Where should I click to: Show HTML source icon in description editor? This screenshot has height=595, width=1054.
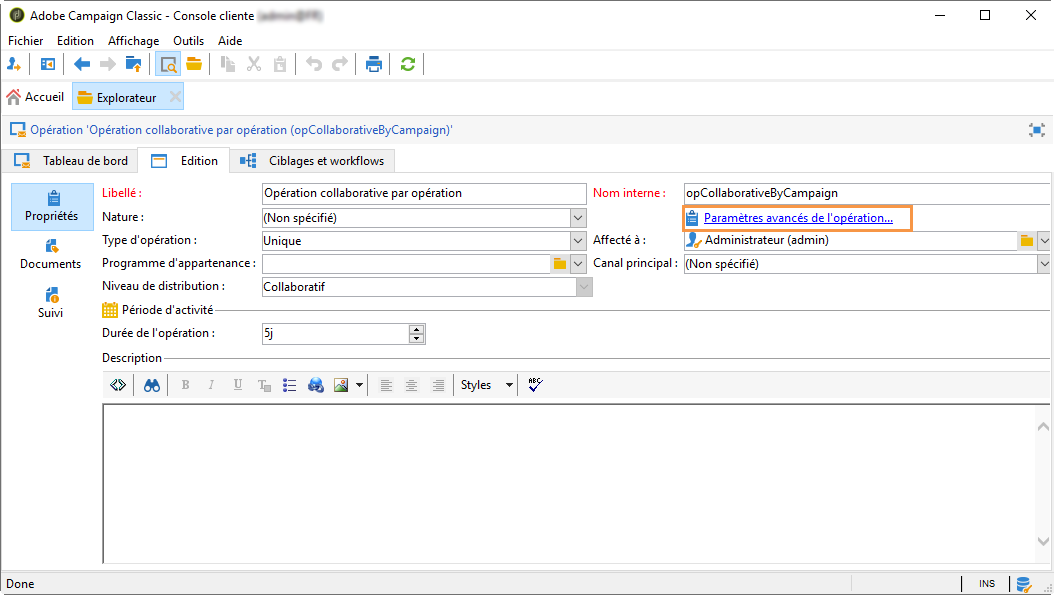(x=118, y=385)
